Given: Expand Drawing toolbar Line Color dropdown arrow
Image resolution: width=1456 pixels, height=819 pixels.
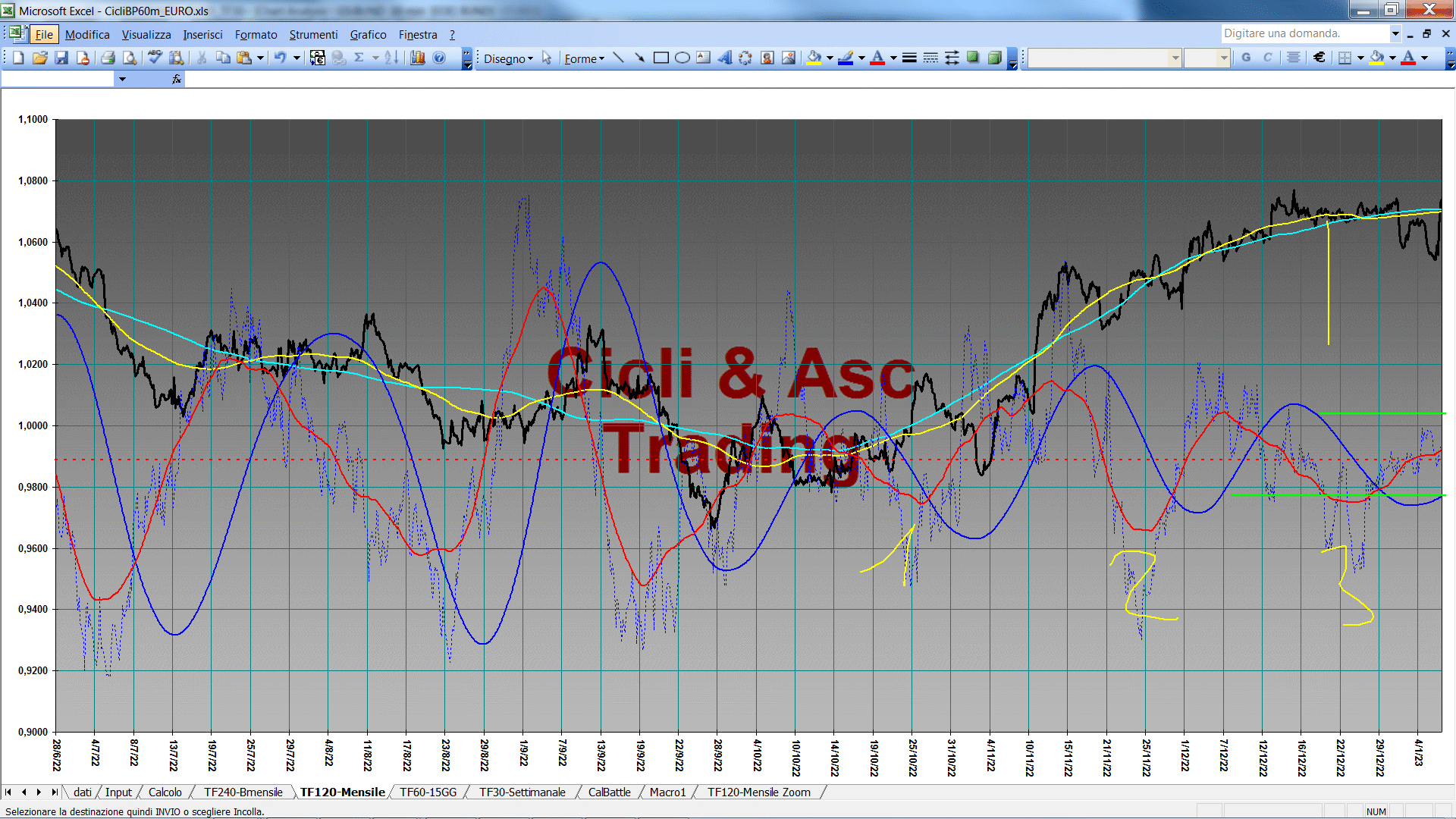Looking at the screenshot, I should point(861,58).
